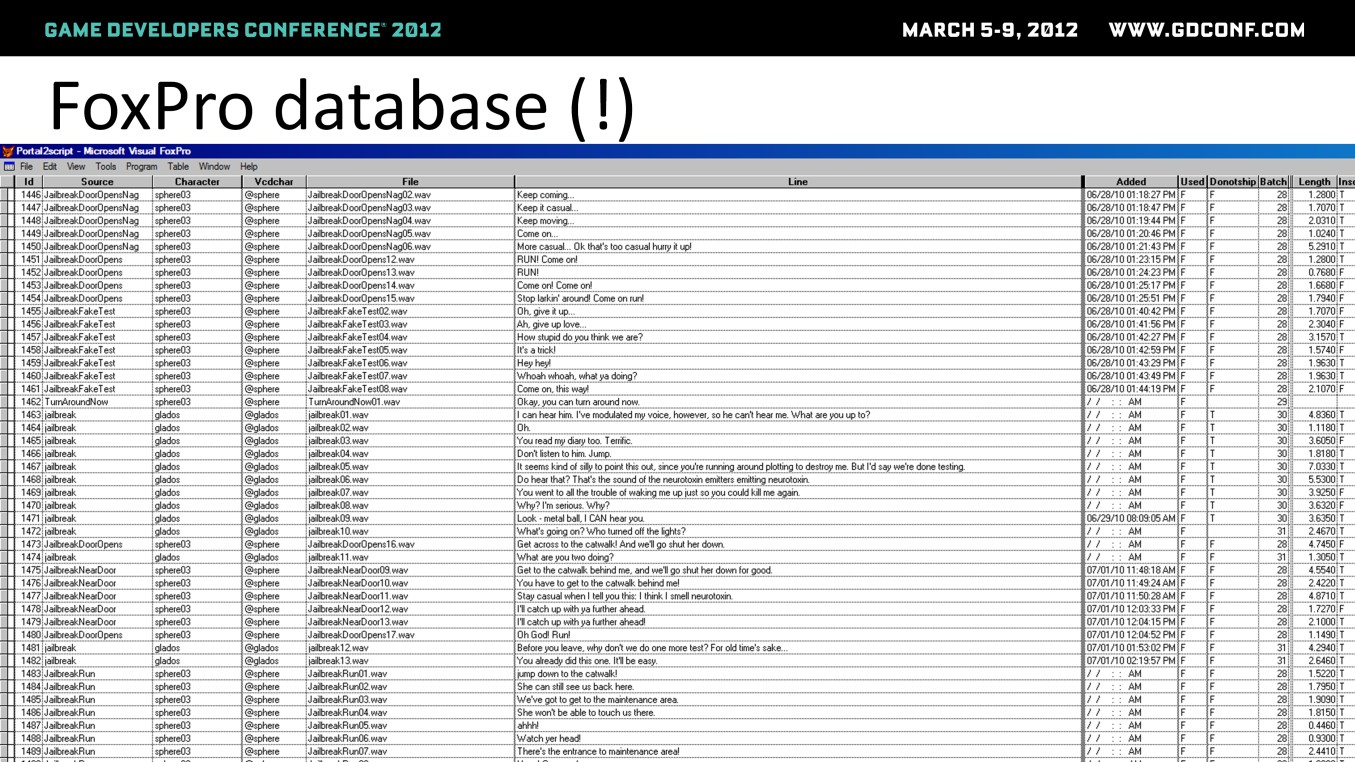Click the line "What are you two doing?"
Screen dimensions: 1355x762
tap(565, 558)
